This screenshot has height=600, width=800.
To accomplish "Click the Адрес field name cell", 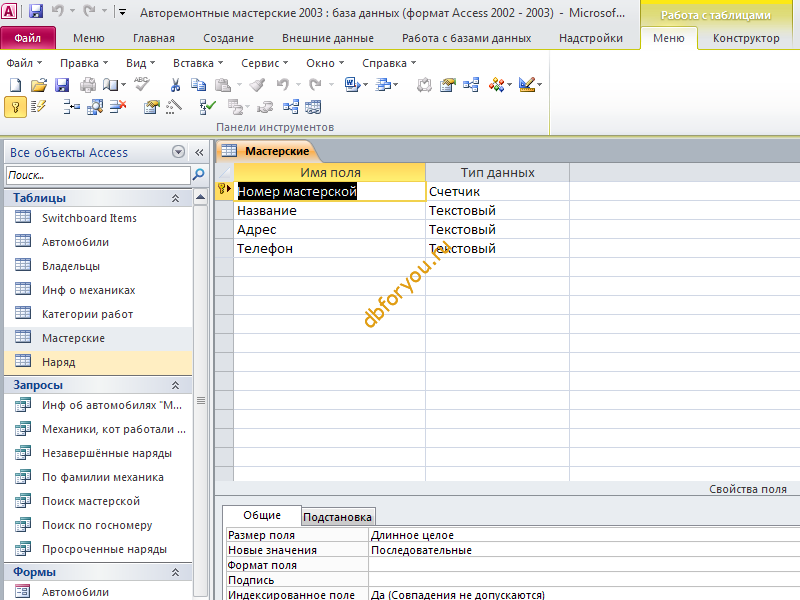I will (x=330, y=230).
